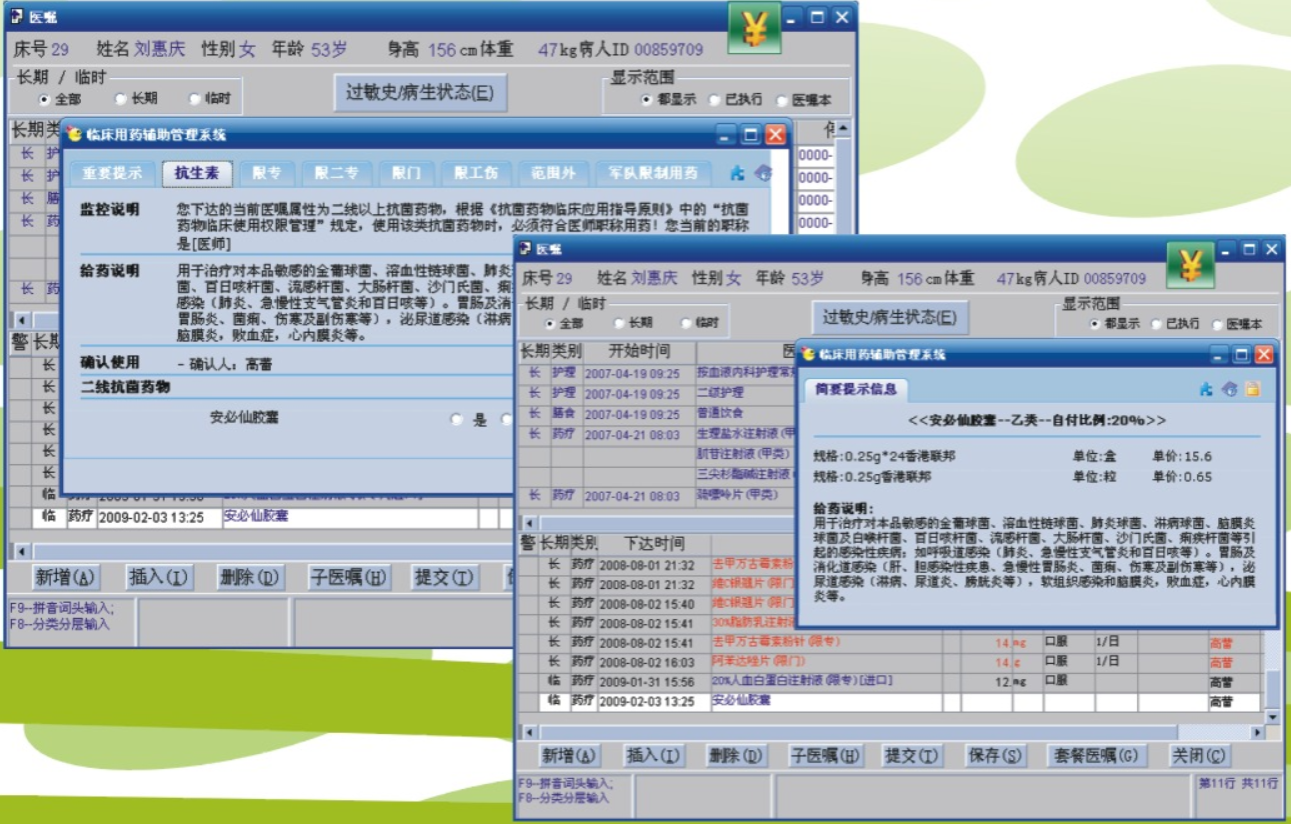Choose 是 radio for 安必仙胶囊 confirmation

(x=457, y=420)
